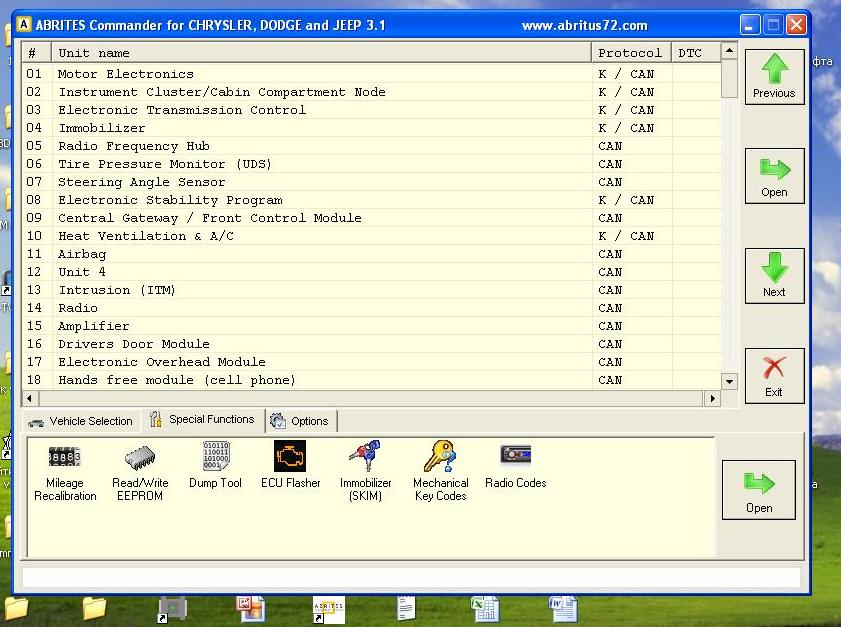Open the Options tab

(300, 422)
